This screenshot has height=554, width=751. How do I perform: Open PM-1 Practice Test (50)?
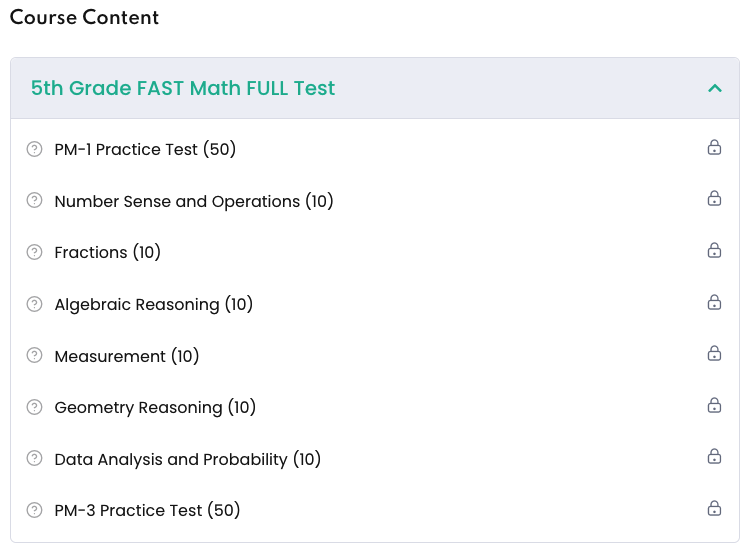point(145,150)
